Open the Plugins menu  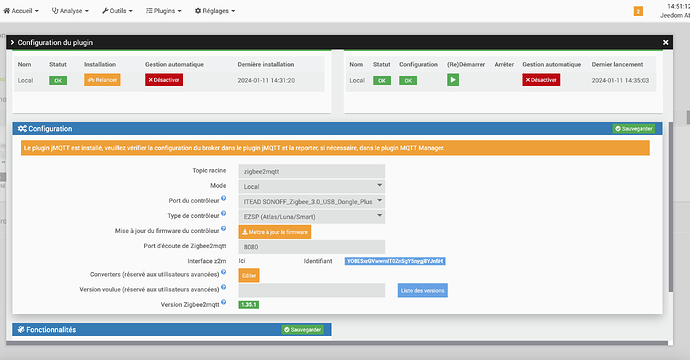tap(164, 11)
